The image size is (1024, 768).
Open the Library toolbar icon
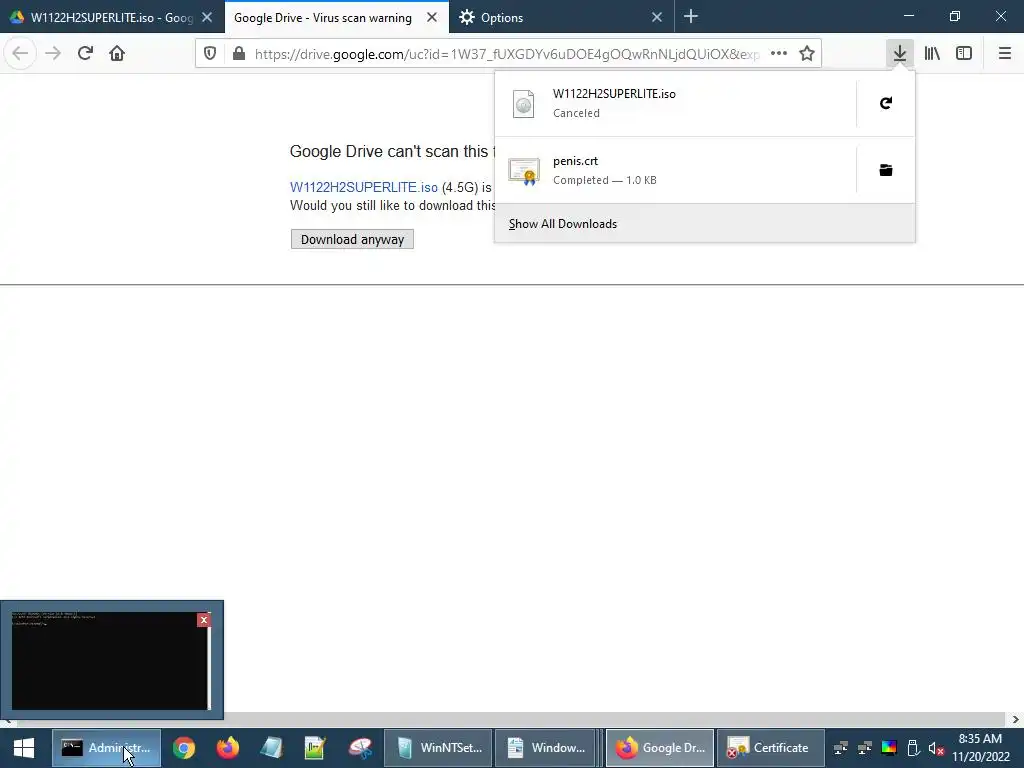click(x=932, y=54)
